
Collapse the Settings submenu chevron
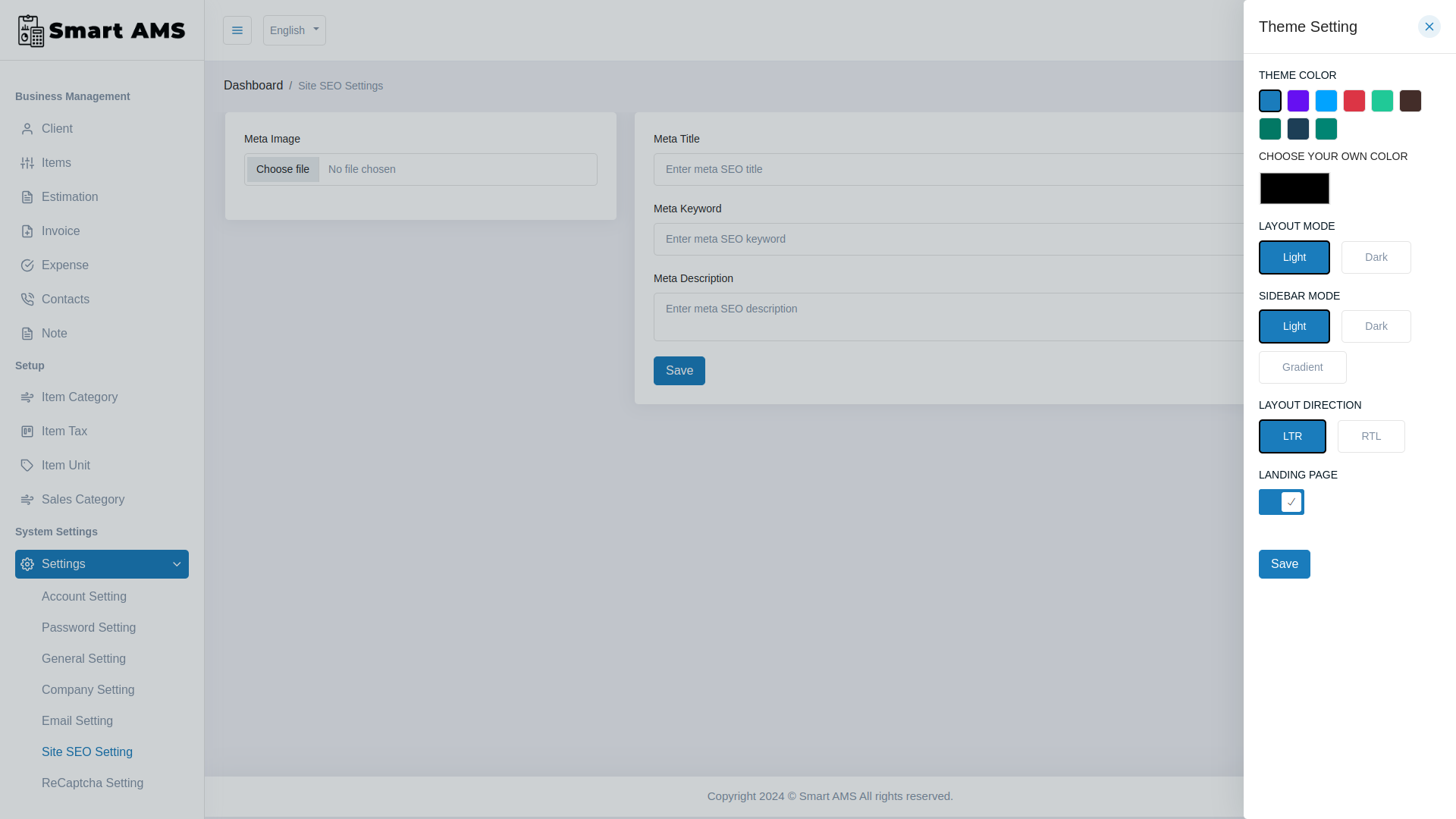click(176, 564)
